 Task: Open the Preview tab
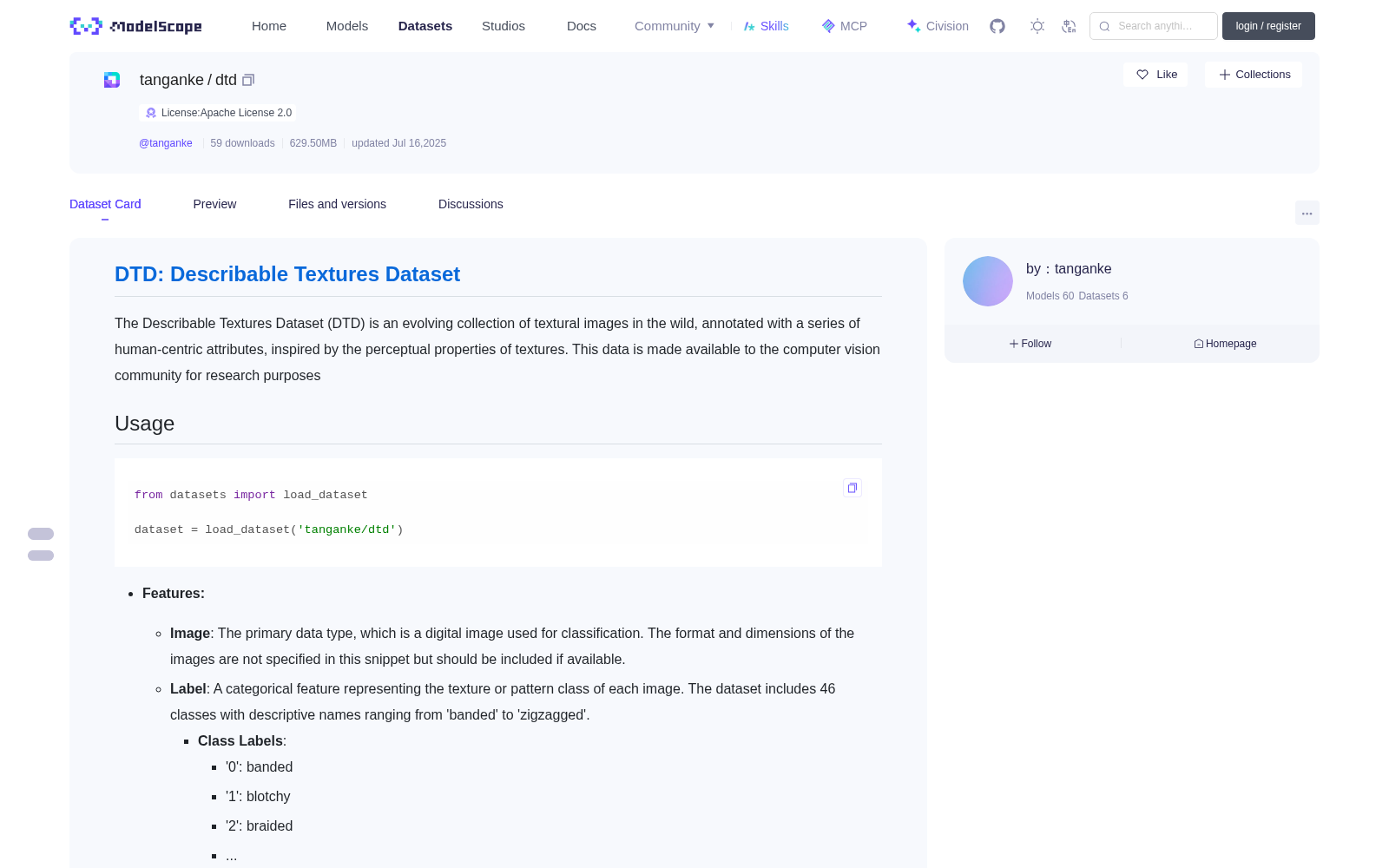214,204
